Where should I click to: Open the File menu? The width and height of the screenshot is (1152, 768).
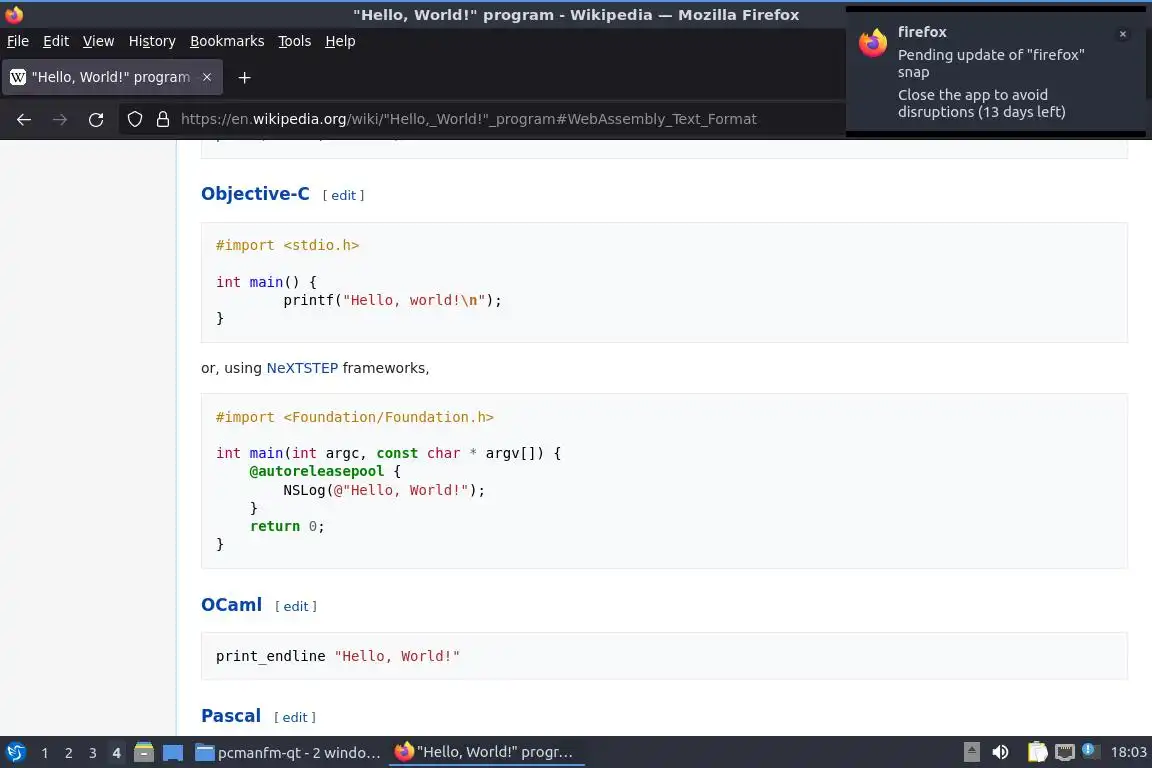[18, 41]
